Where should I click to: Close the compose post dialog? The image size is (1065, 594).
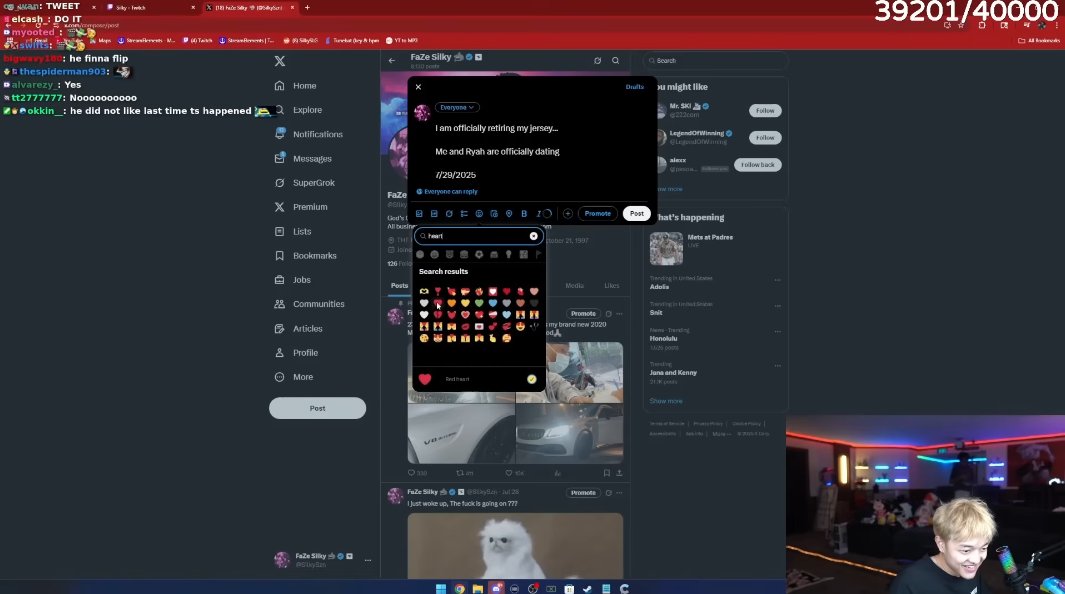click(418, 87)
